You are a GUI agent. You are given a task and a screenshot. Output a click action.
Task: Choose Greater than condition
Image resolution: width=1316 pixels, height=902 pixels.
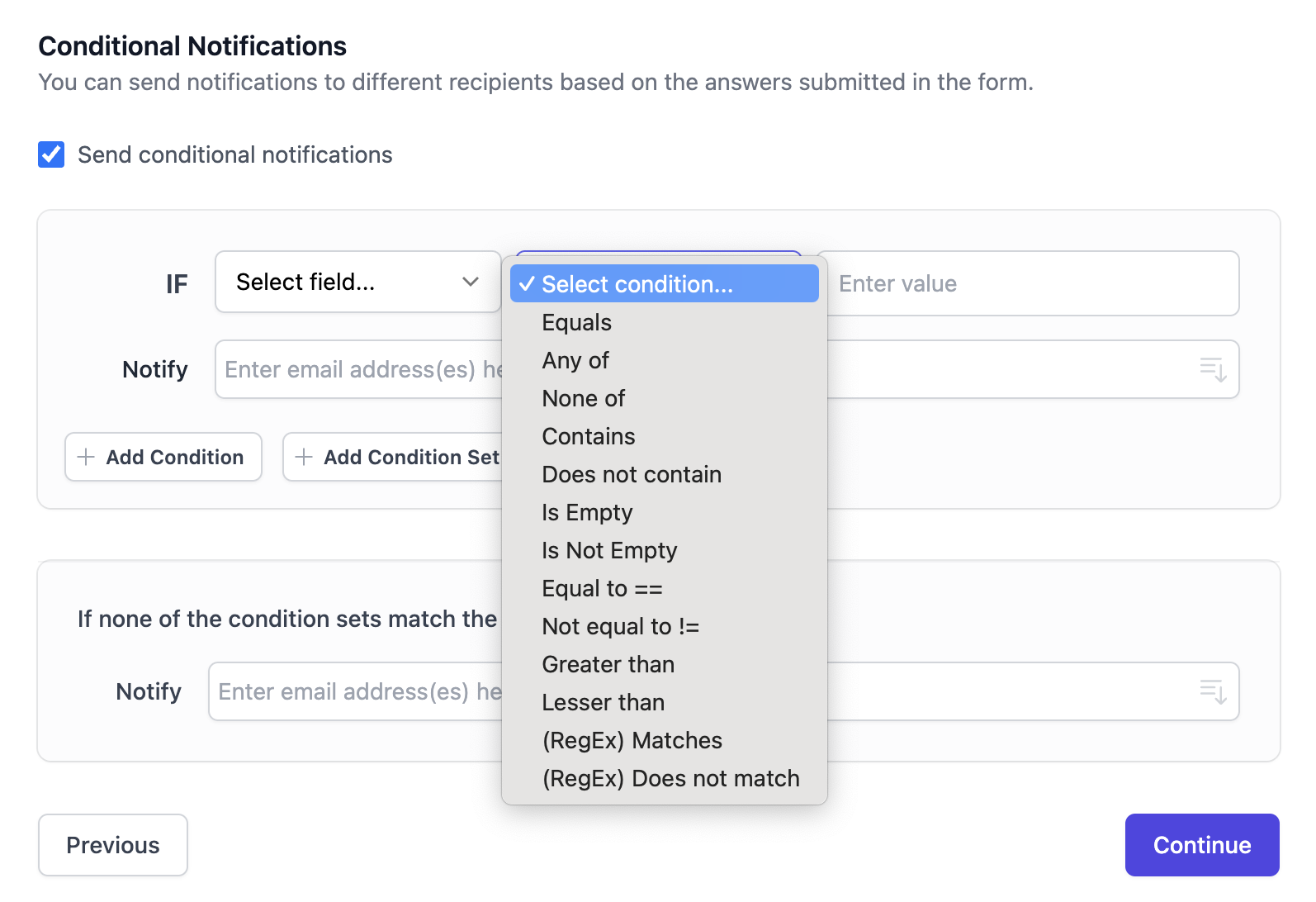pos(608,665)
